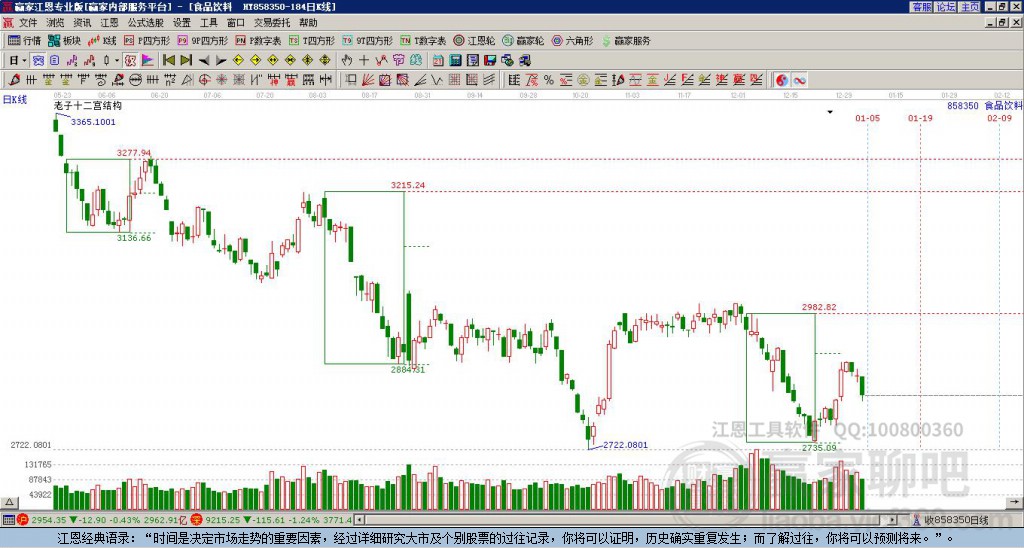Screen dimensions: 1024x548
Task: Click the yellow diamond left-shift icon
Action: pos(238,61)
